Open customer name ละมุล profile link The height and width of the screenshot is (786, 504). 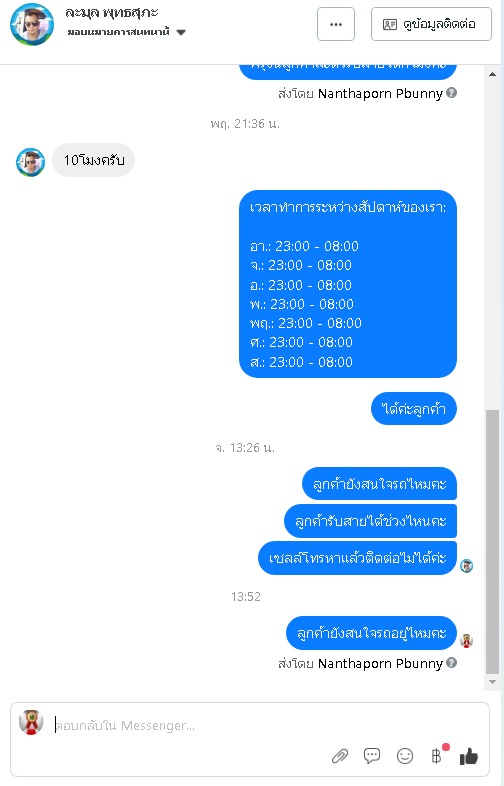click(112, 14)
